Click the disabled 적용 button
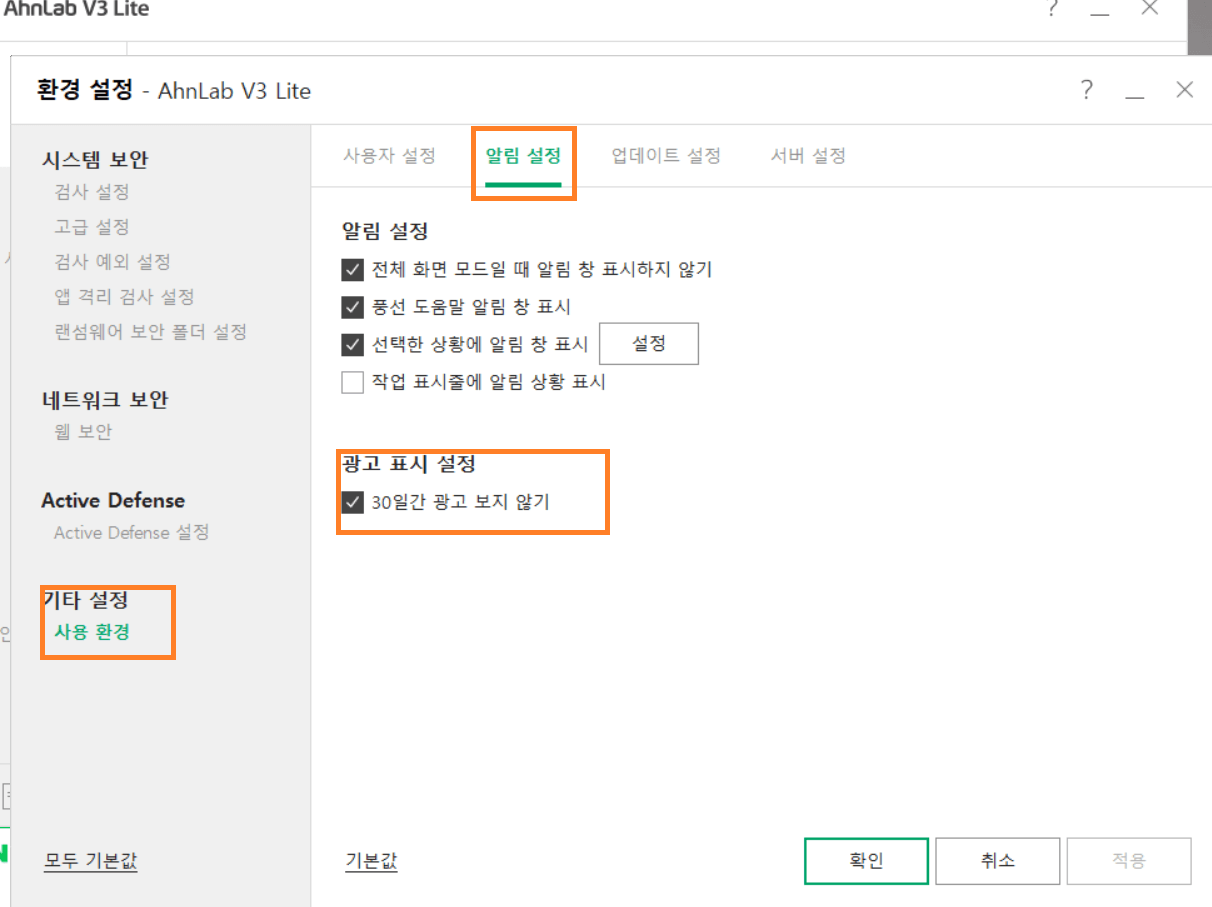 [x=1129, y=861]
